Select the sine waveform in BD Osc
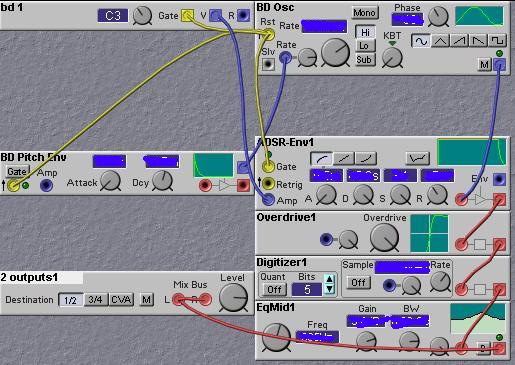Screen dimensions: 515x365 421,41
